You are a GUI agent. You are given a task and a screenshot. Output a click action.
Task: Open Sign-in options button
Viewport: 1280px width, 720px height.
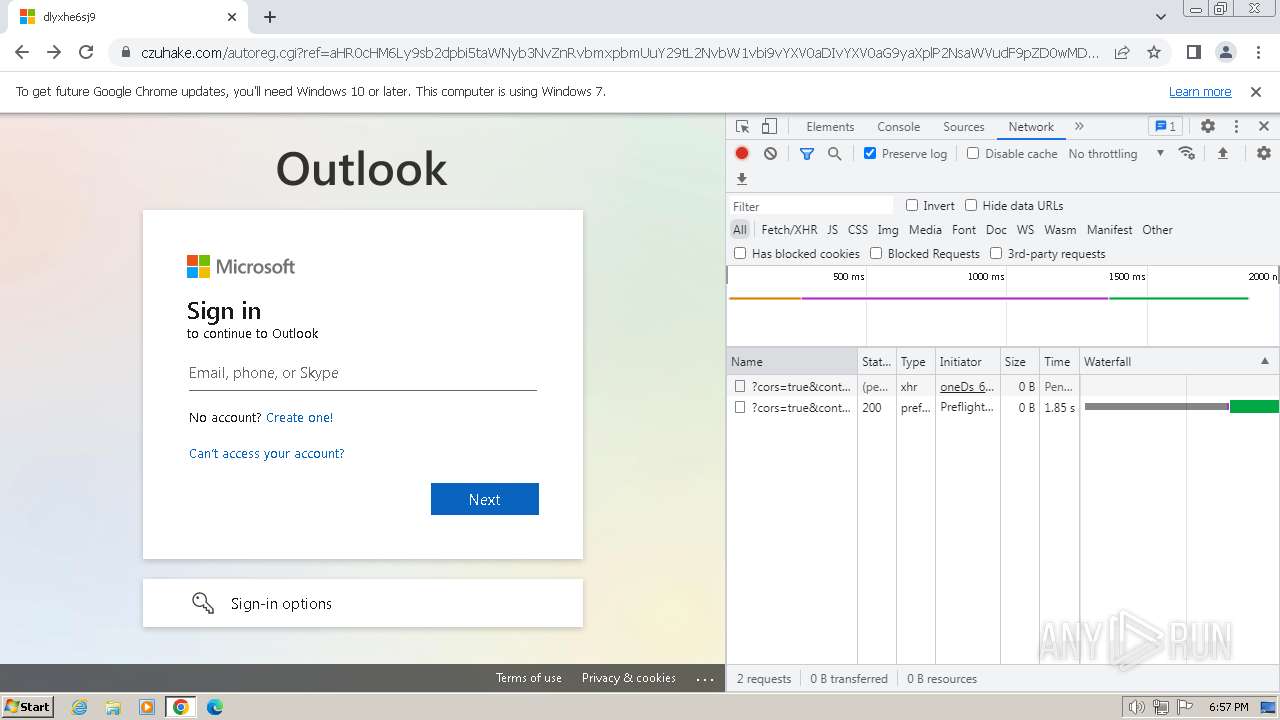click(x=362, y=603)
